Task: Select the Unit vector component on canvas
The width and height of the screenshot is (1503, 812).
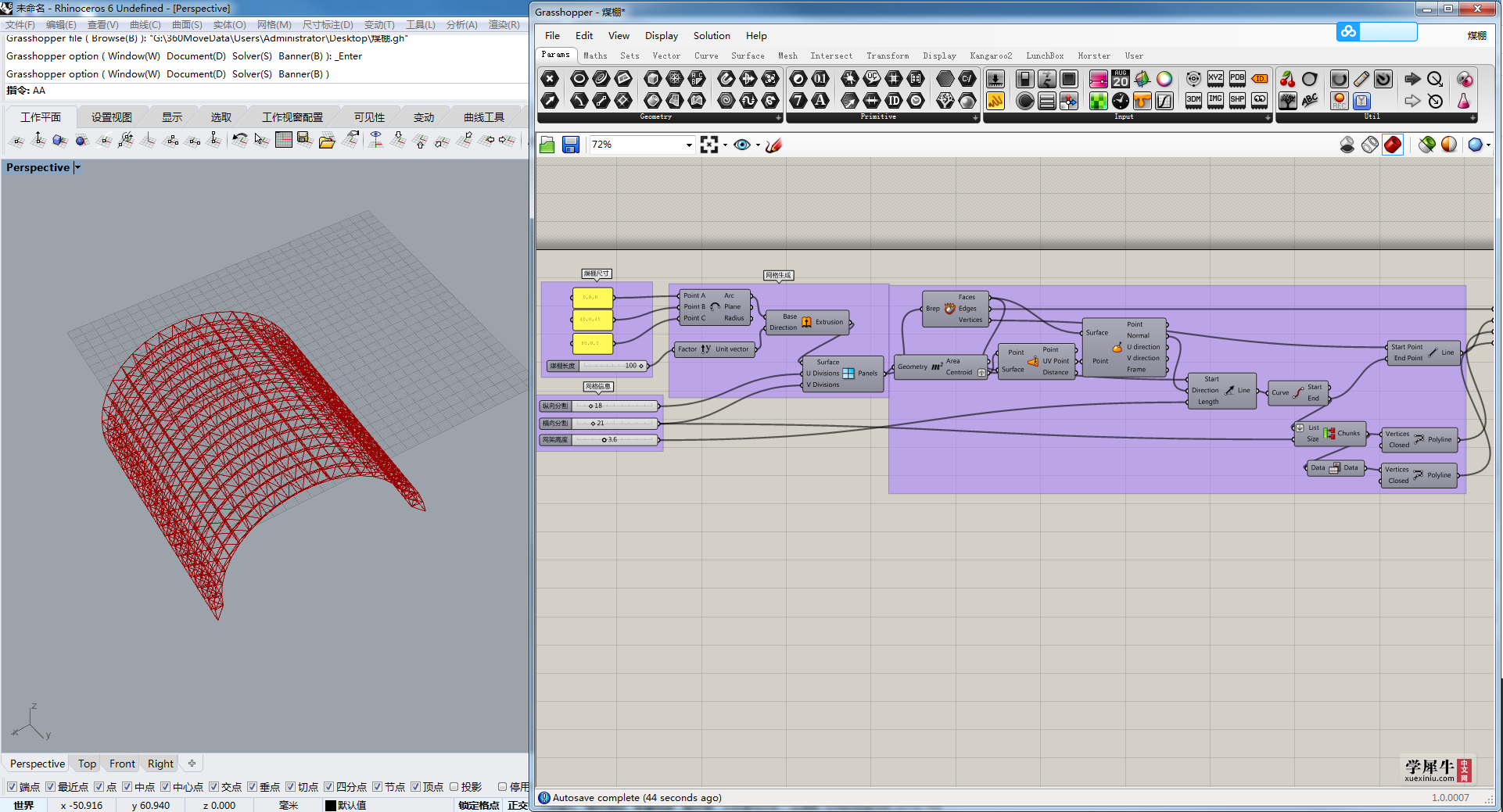Action: pos(715,349)
